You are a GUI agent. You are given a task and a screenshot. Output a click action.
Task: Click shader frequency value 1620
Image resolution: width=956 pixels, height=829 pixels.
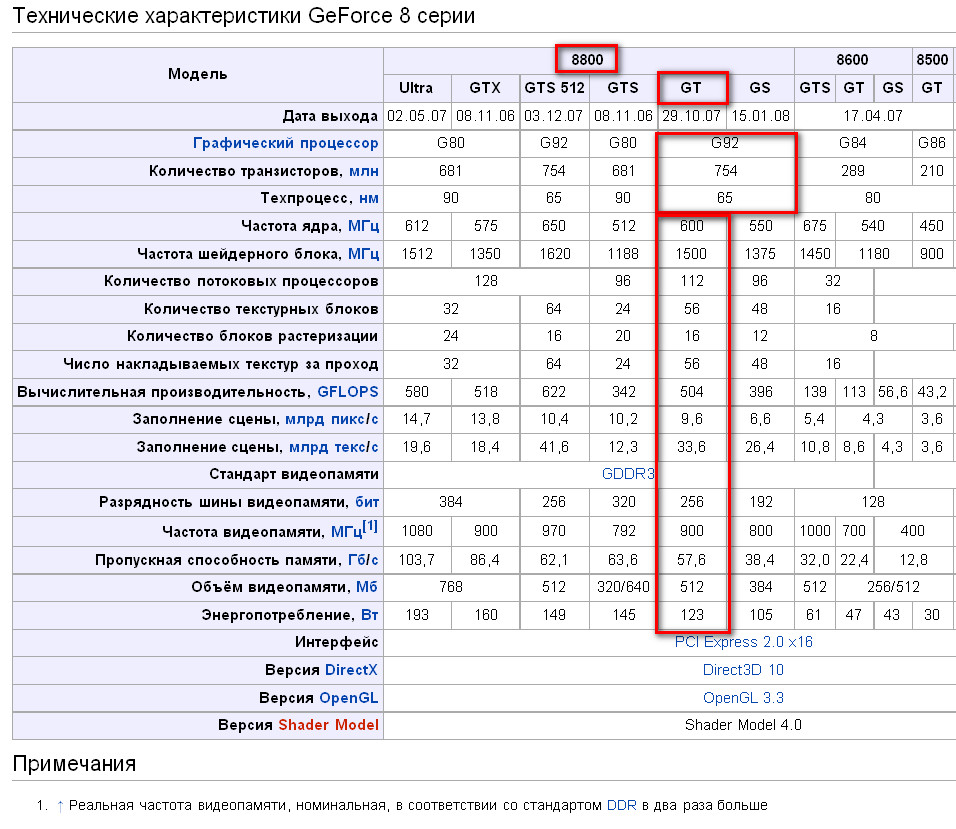point(554,254)
